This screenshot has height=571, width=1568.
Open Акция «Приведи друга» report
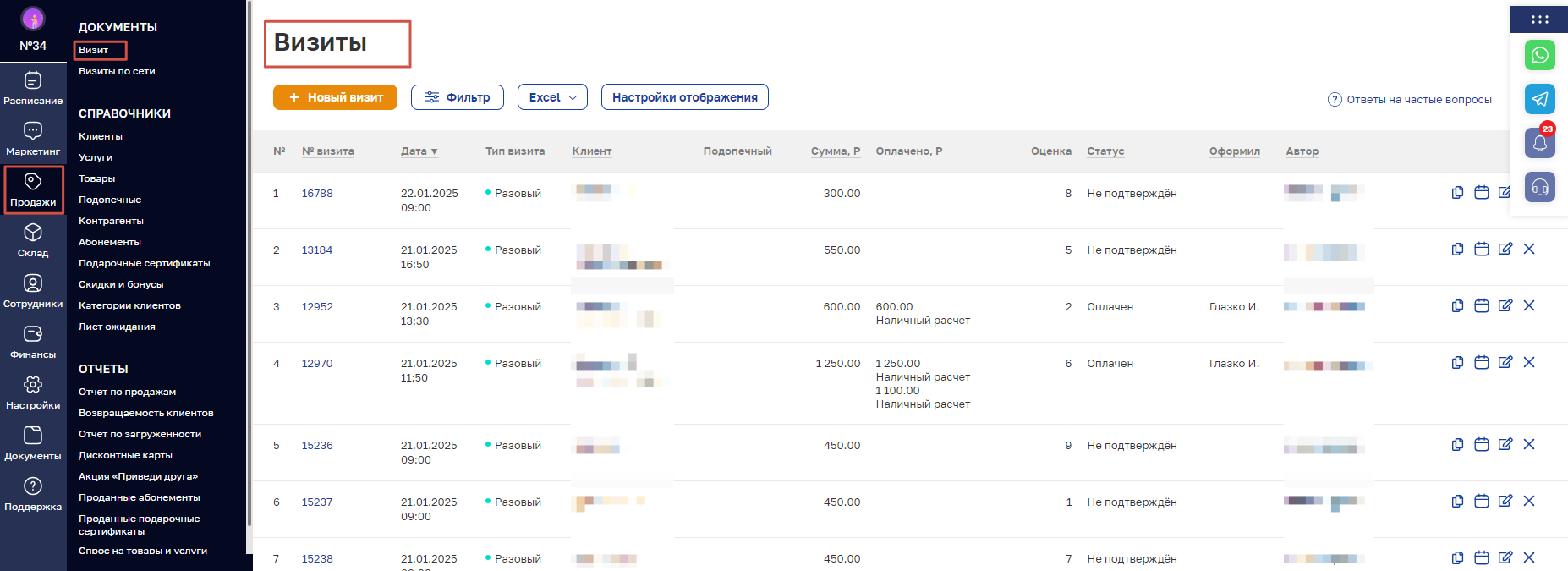(138, 476)
